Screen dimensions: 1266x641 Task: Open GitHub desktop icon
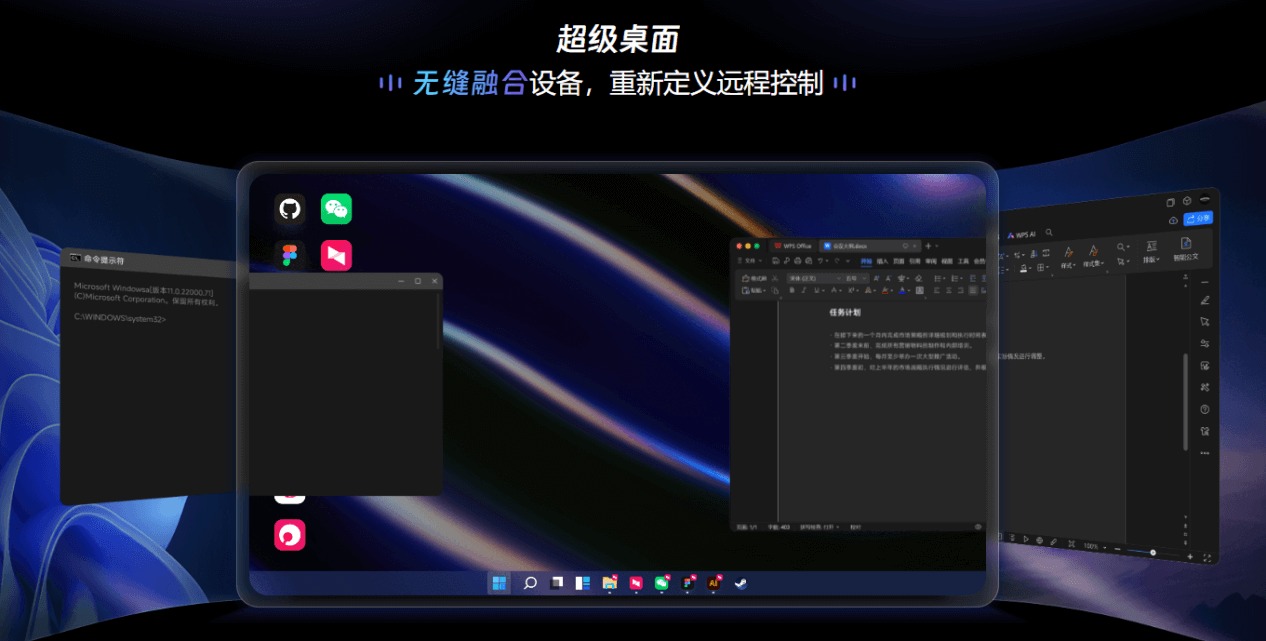point(290,209)
